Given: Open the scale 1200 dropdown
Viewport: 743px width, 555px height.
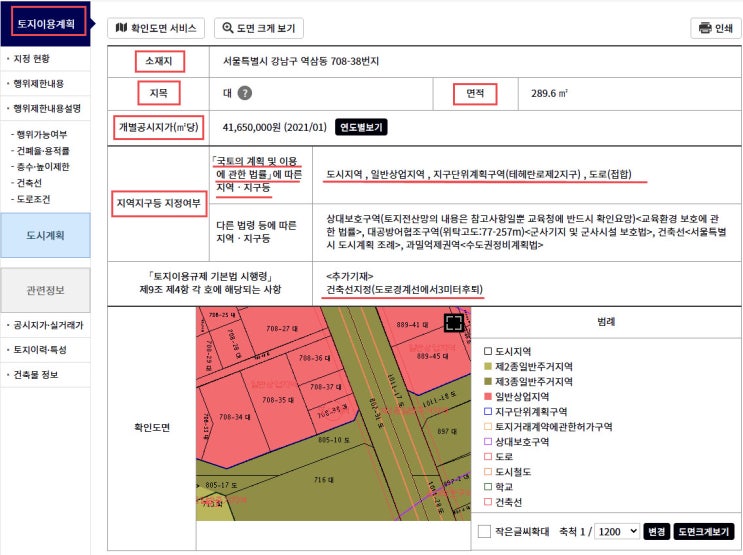Looking at the screenshot, I should (617, 531).
